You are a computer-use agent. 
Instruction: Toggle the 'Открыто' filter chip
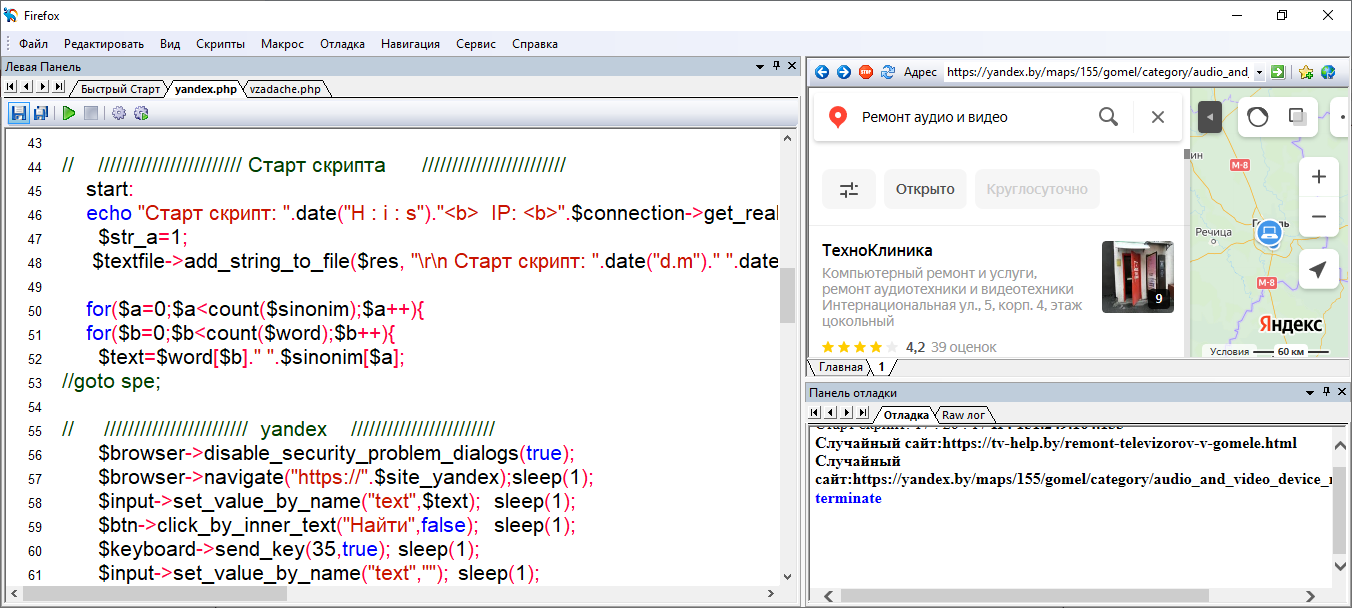point(924,189)
